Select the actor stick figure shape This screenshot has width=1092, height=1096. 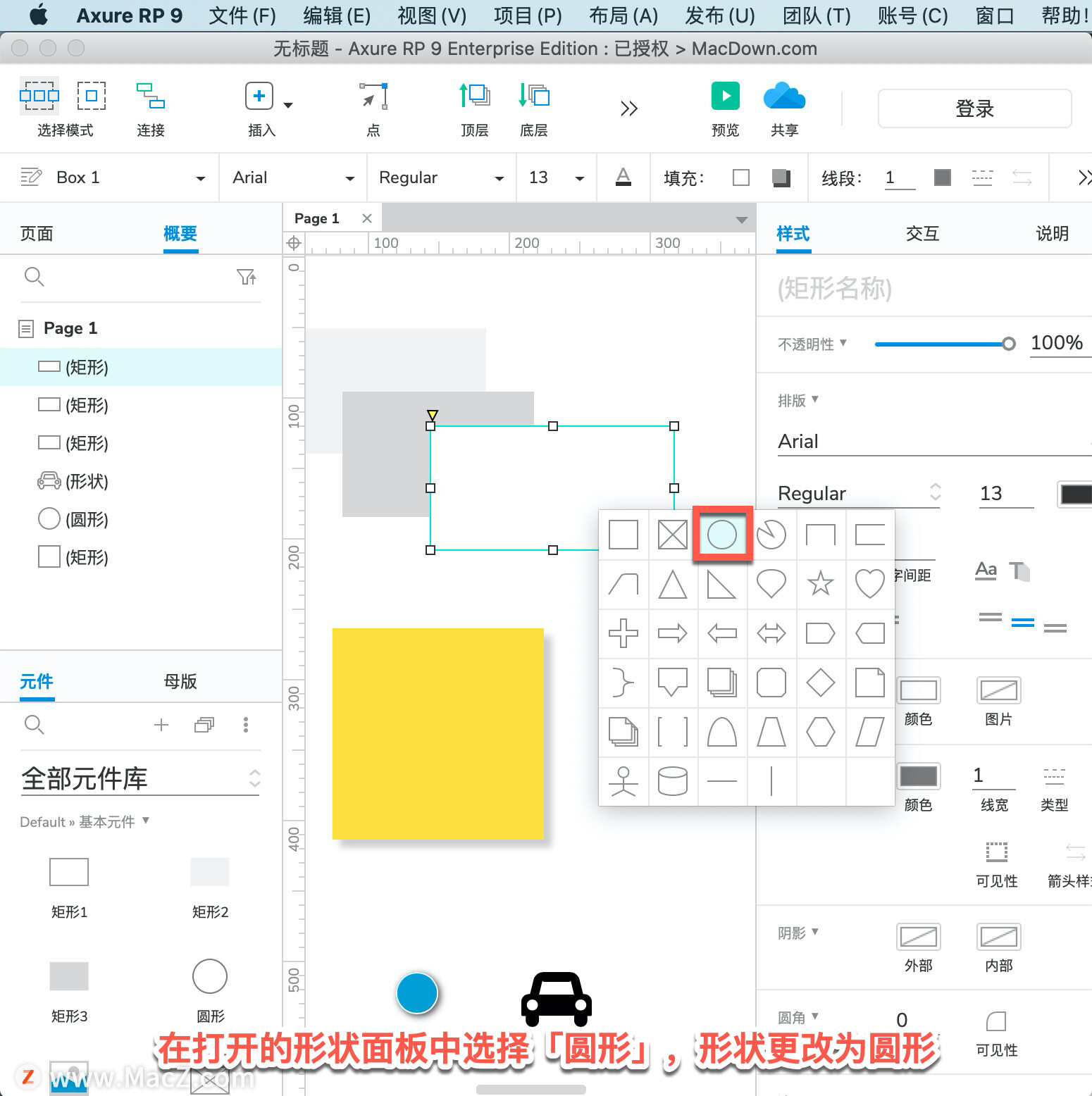click(623, 781)
